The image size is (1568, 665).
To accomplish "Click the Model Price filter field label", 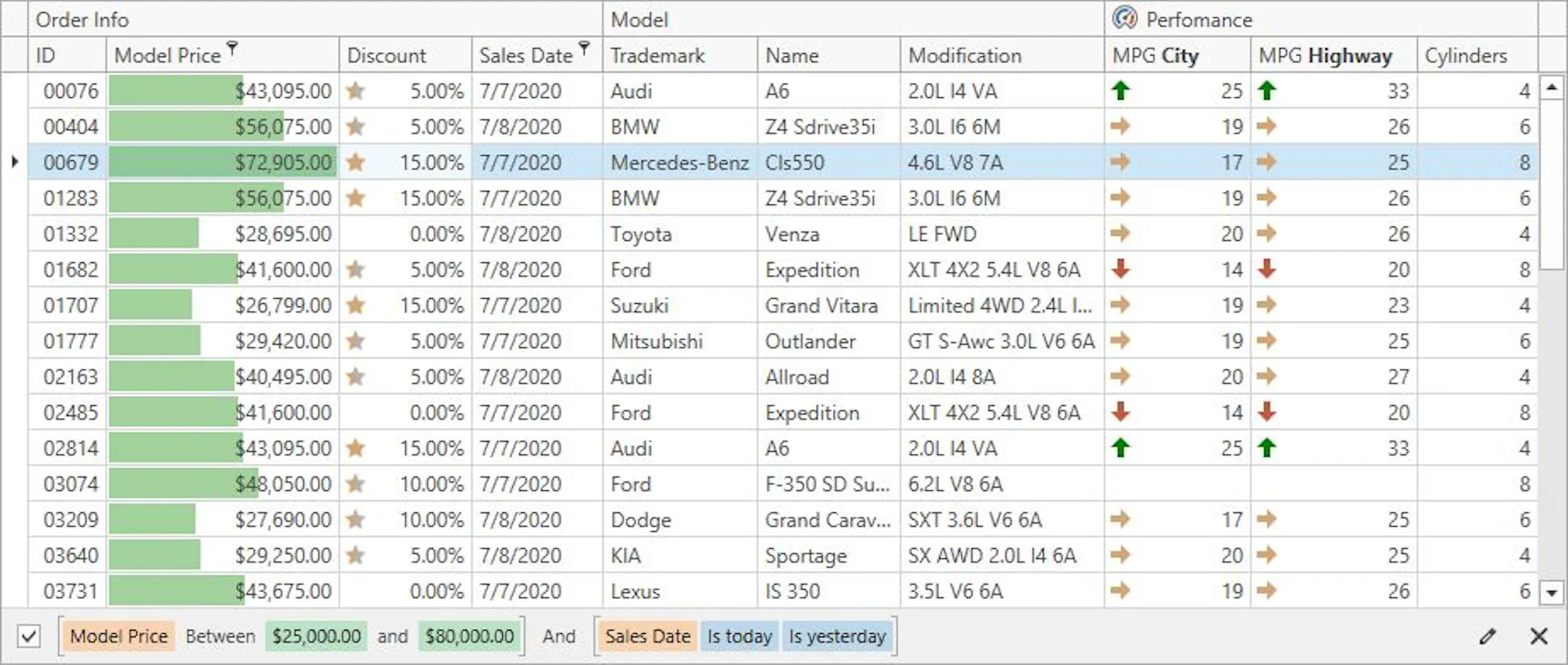I will coord(118,636).
